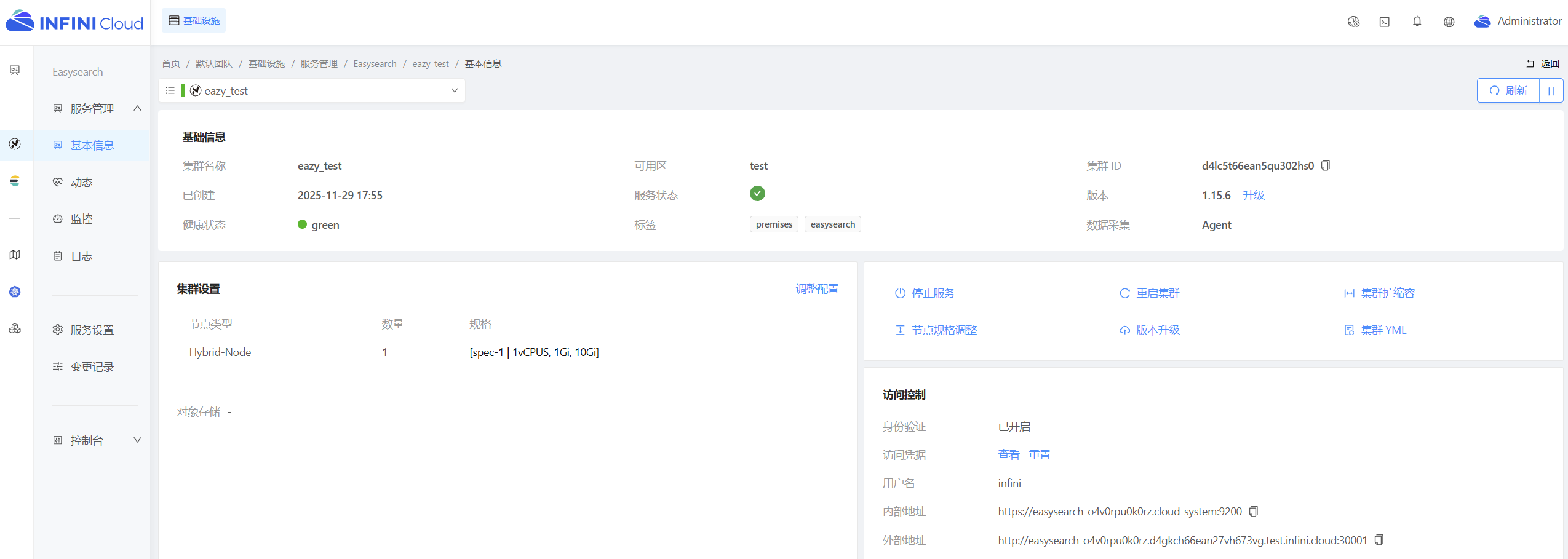Click the list icon in cluster selector
1568x559 pixels.
(170, 90)
